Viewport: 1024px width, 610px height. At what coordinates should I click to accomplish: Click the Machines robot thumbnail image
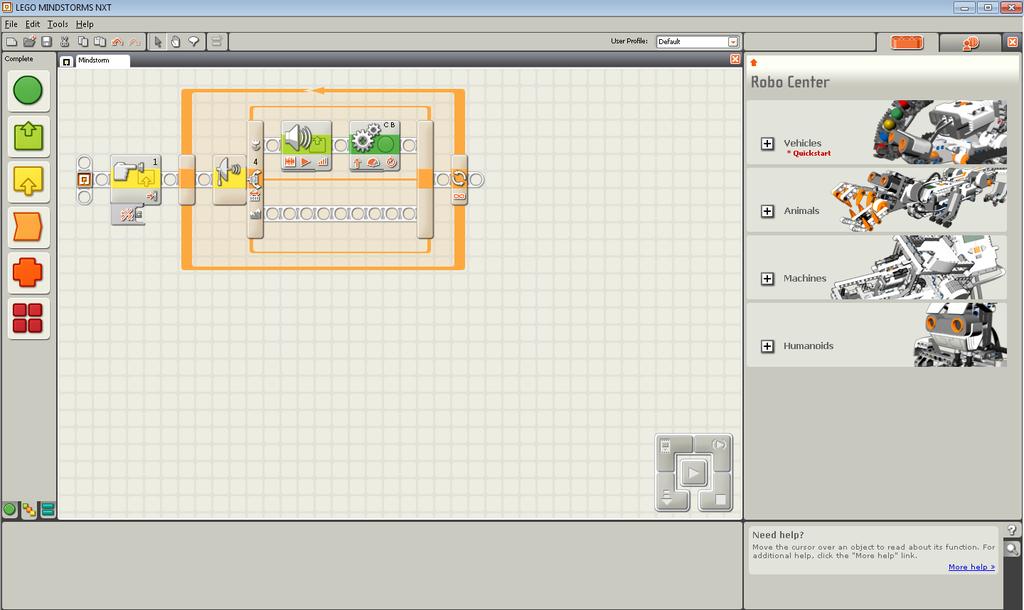918,266
